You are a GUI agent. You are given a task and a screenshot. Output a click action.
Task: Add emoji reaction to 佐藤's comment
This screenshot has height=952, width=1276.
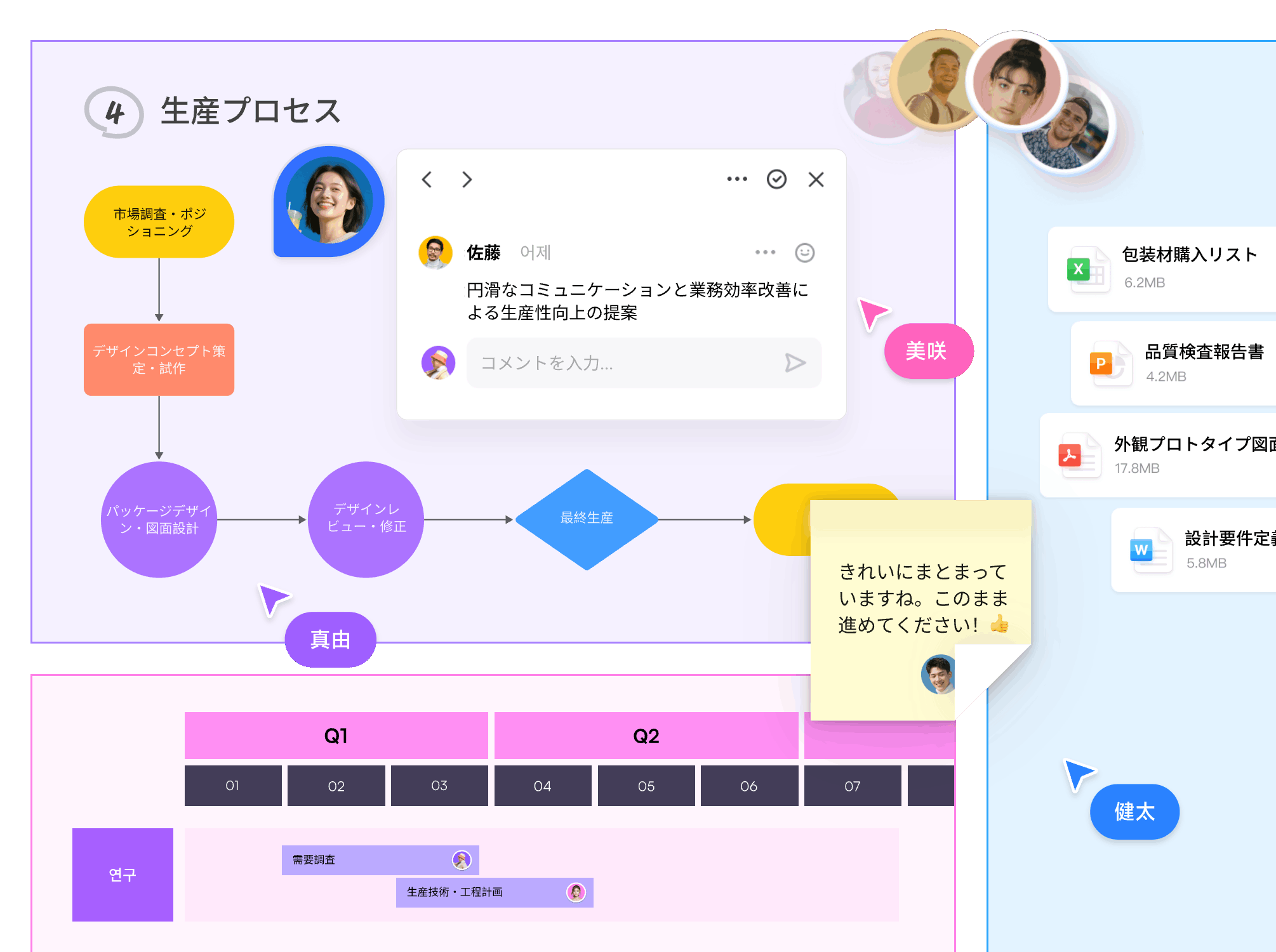804,253
